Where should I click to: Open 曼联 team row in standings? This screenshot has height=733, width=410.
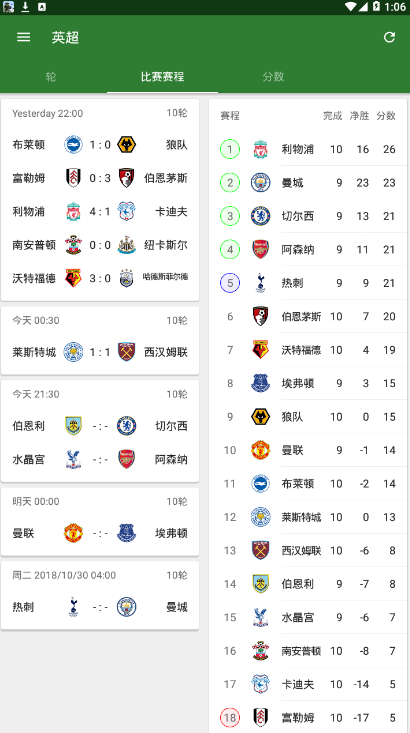pos(309,450)
